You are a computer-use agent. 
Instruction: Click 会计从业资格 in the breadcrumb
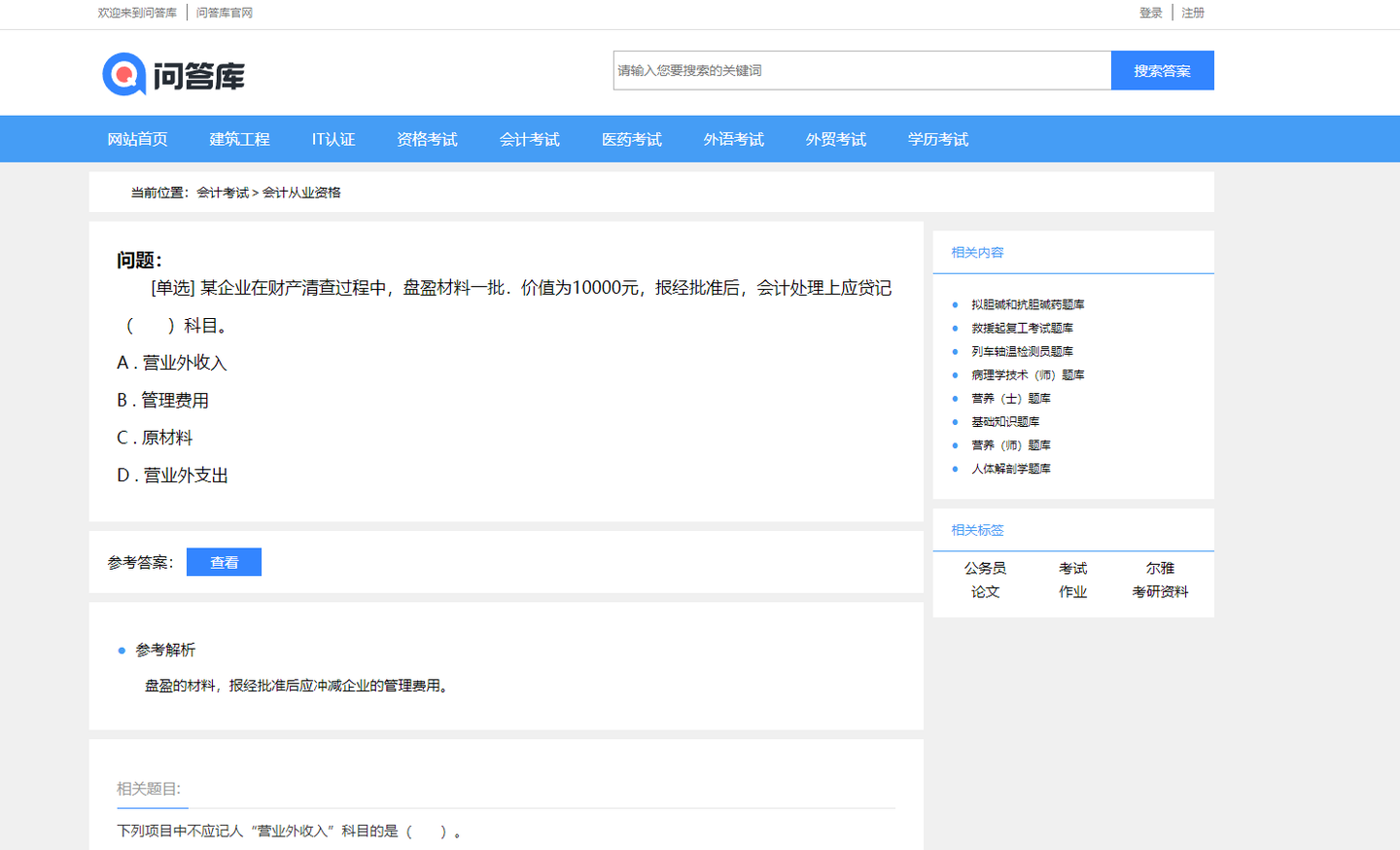click(301, 193)
